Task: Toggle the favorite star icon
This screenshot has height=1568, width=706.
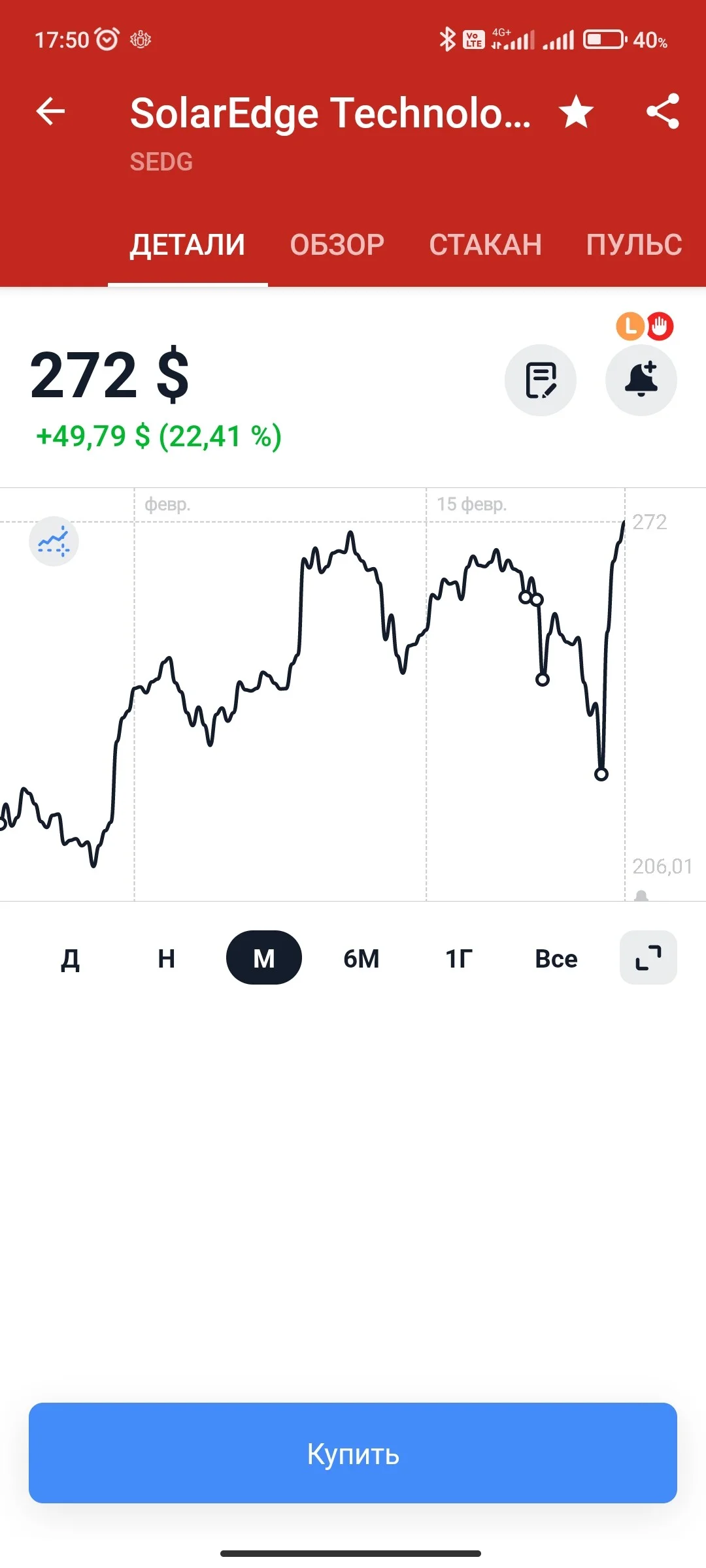Action: 577,111
